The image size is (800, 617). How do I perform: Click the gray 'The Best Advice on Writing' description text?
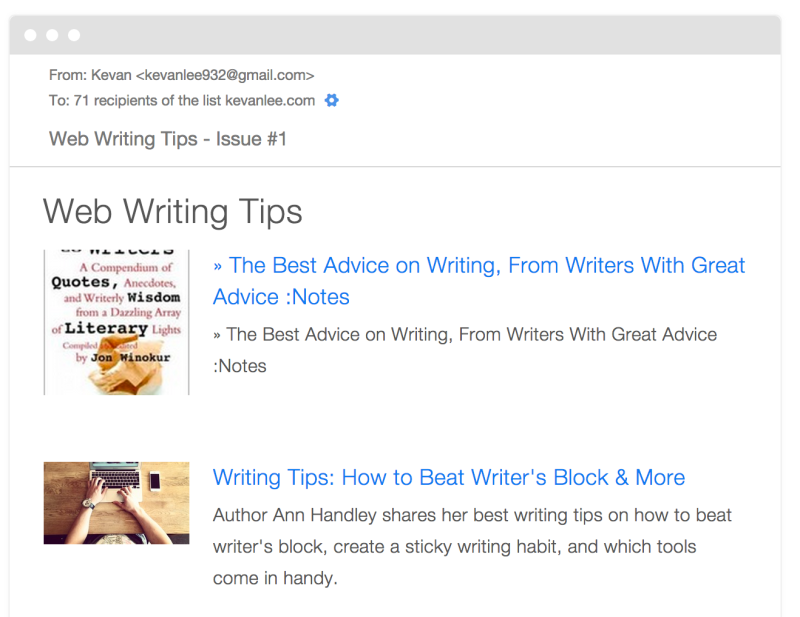pos(465,350)
